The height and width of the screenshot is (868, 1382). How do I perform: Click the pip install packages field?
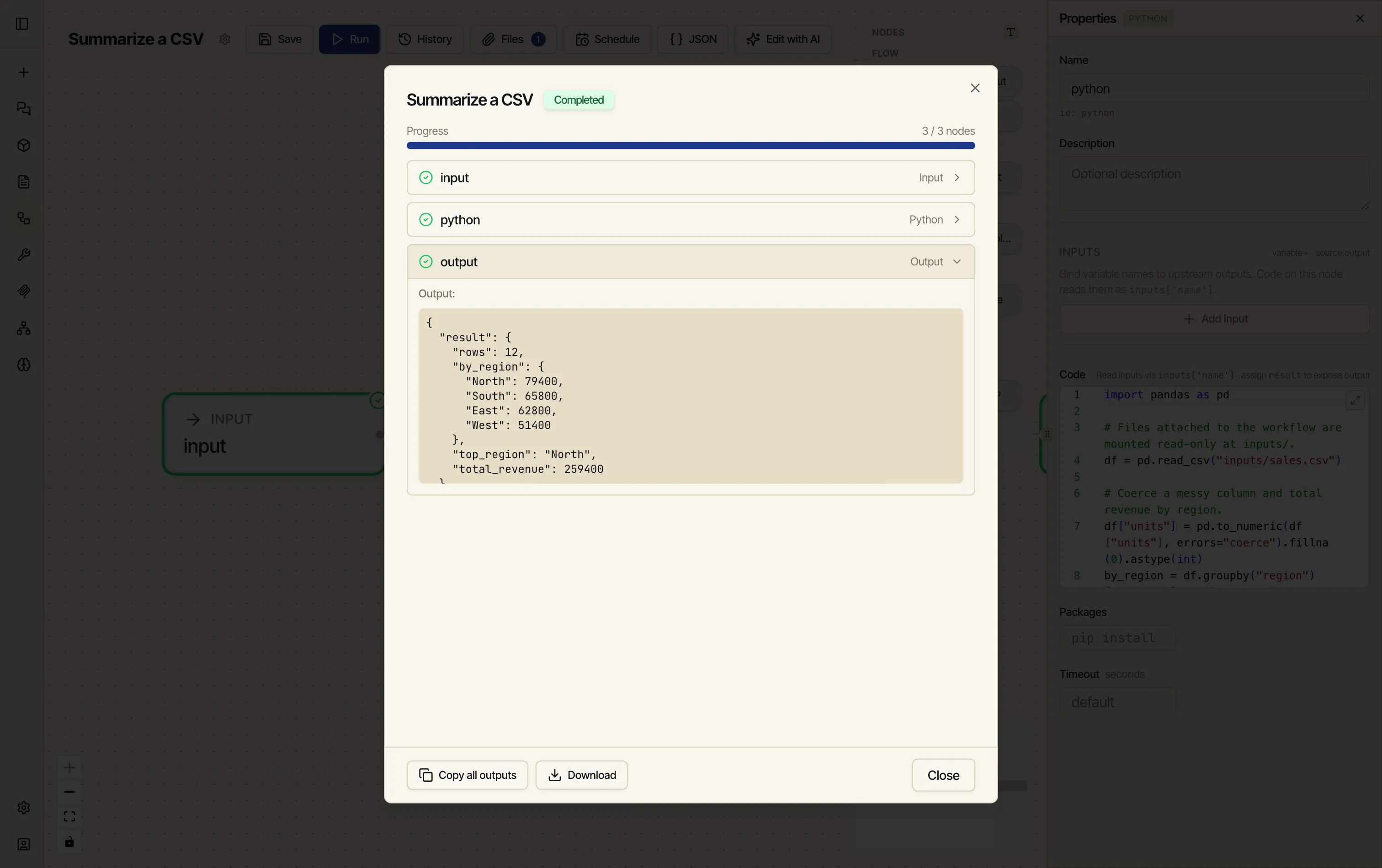pyautogui.click(x=1117, y=638)
